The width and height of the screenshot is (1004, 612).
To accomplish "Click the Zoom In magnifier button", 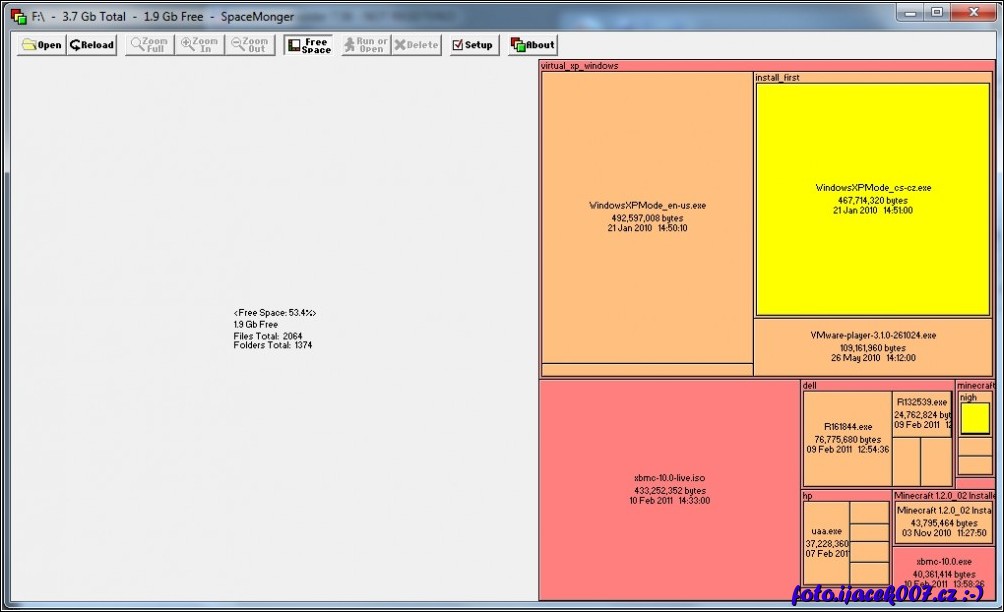I will point(199,45).
